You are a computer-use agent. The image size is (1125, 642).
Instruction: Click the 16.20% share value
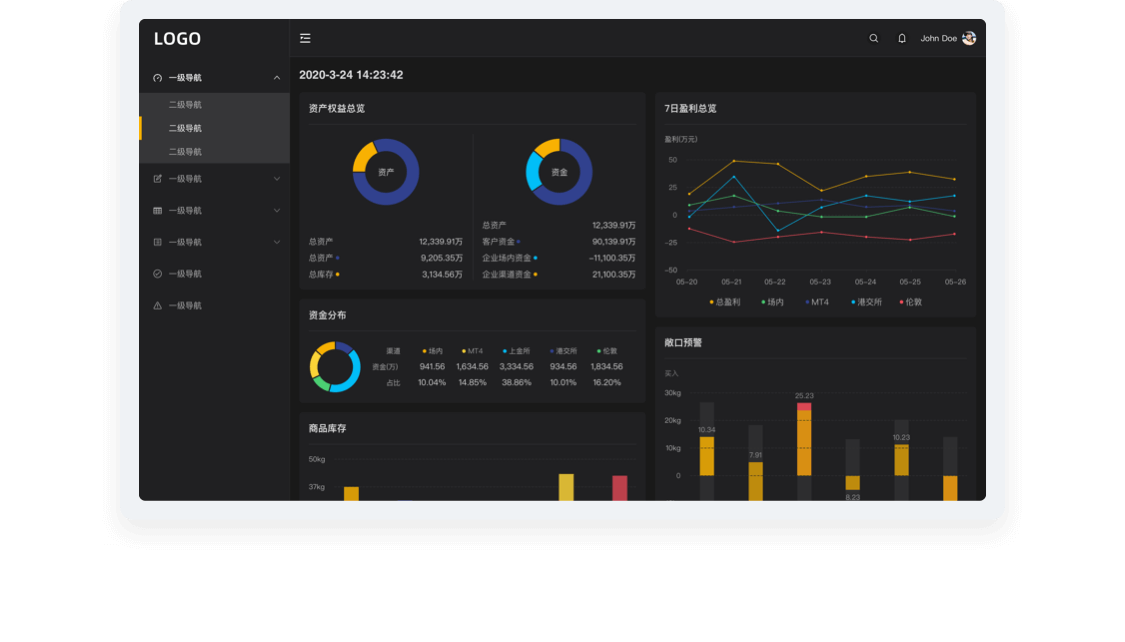607,382
